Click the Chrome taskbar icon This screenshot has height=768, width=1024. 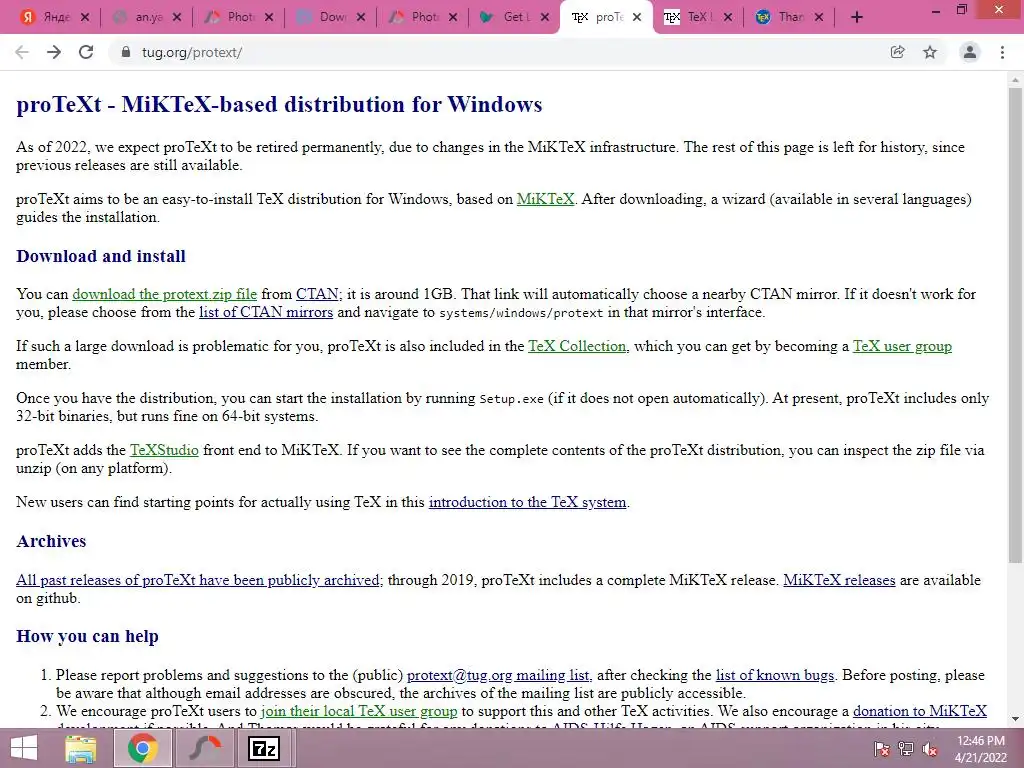coord(142,748)
